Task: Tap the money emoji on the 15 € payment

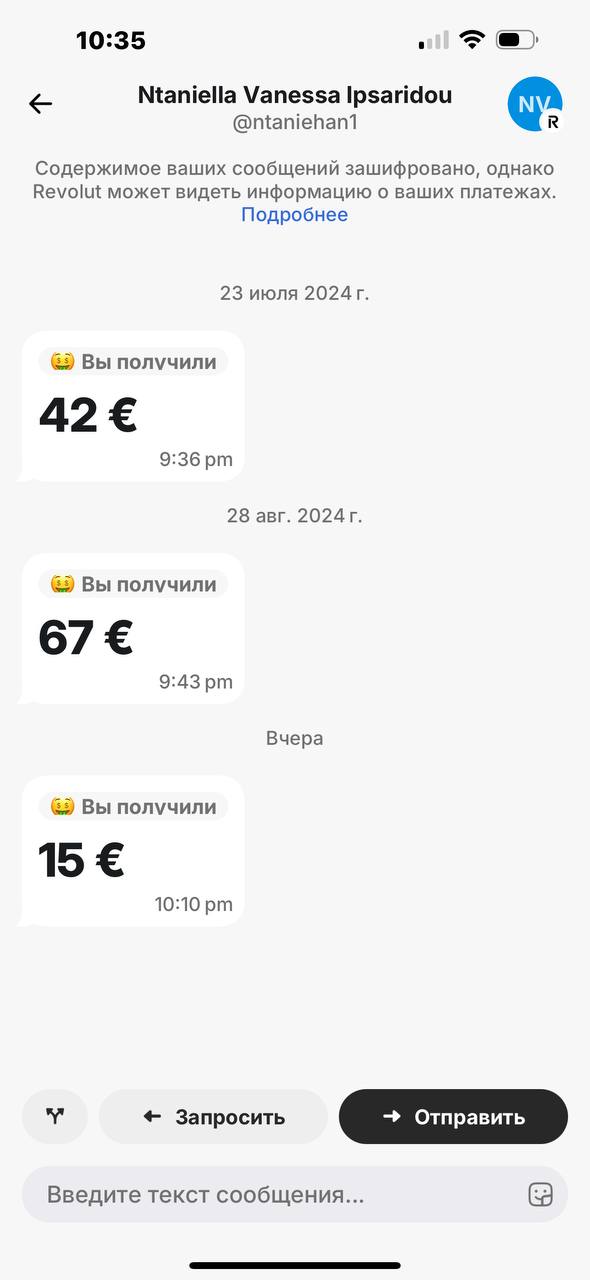Action: 62,807
